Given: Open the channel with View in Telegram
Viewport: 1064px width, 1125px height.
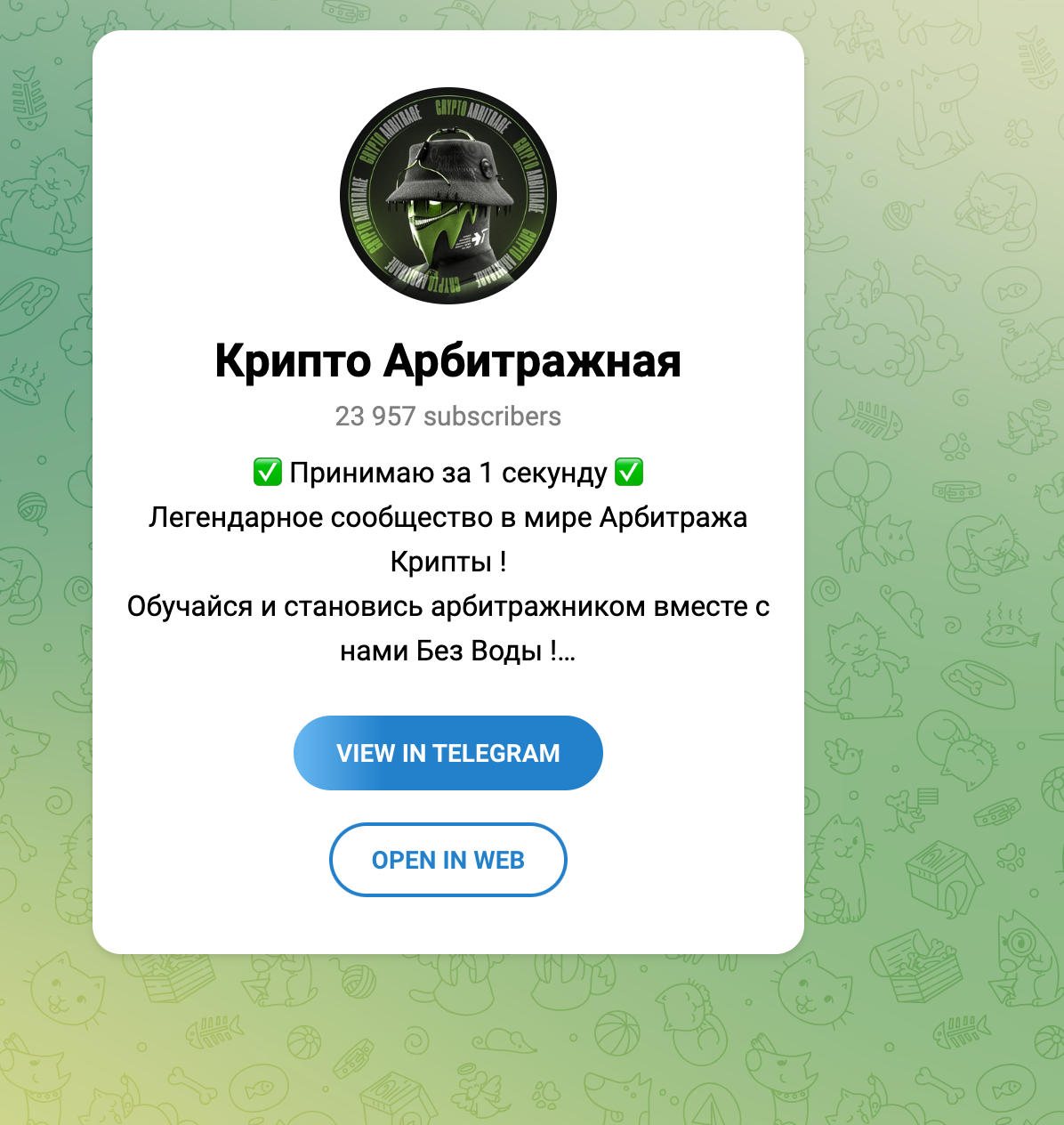Looking at the screenshot, I should (448, 753).
